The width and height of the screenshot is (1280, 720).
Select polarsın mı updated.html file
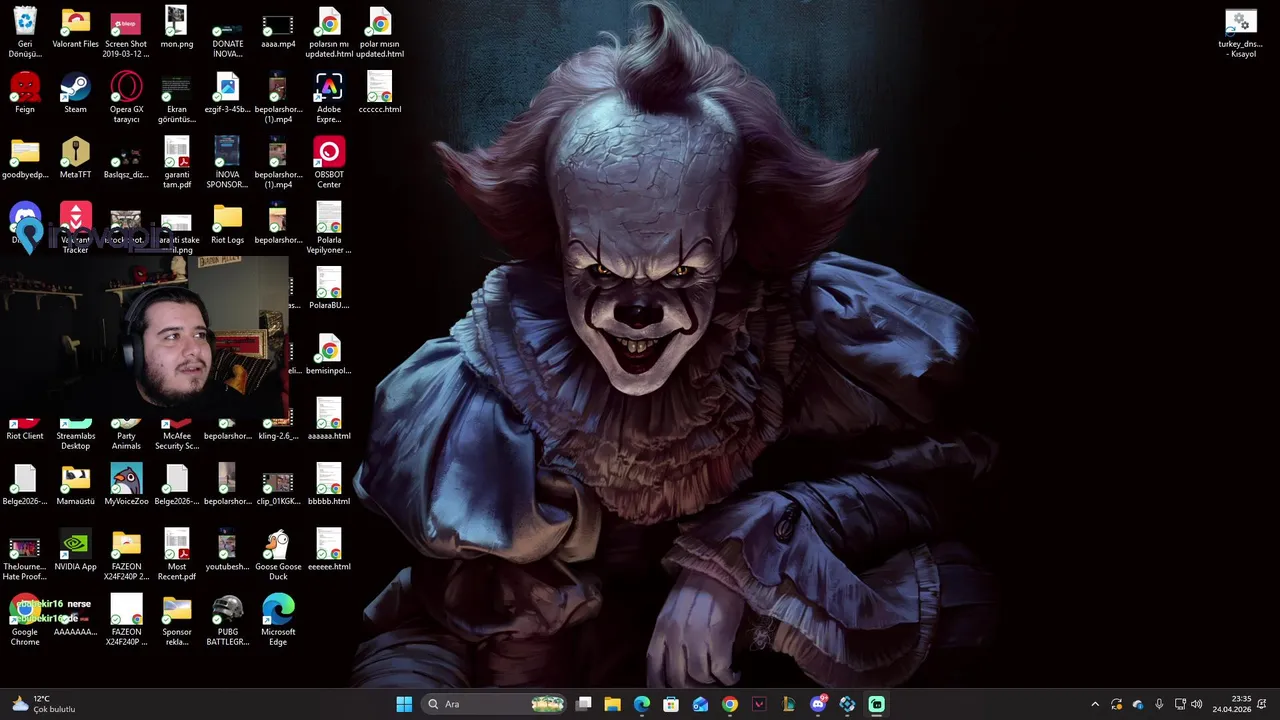tap(329, 31)
